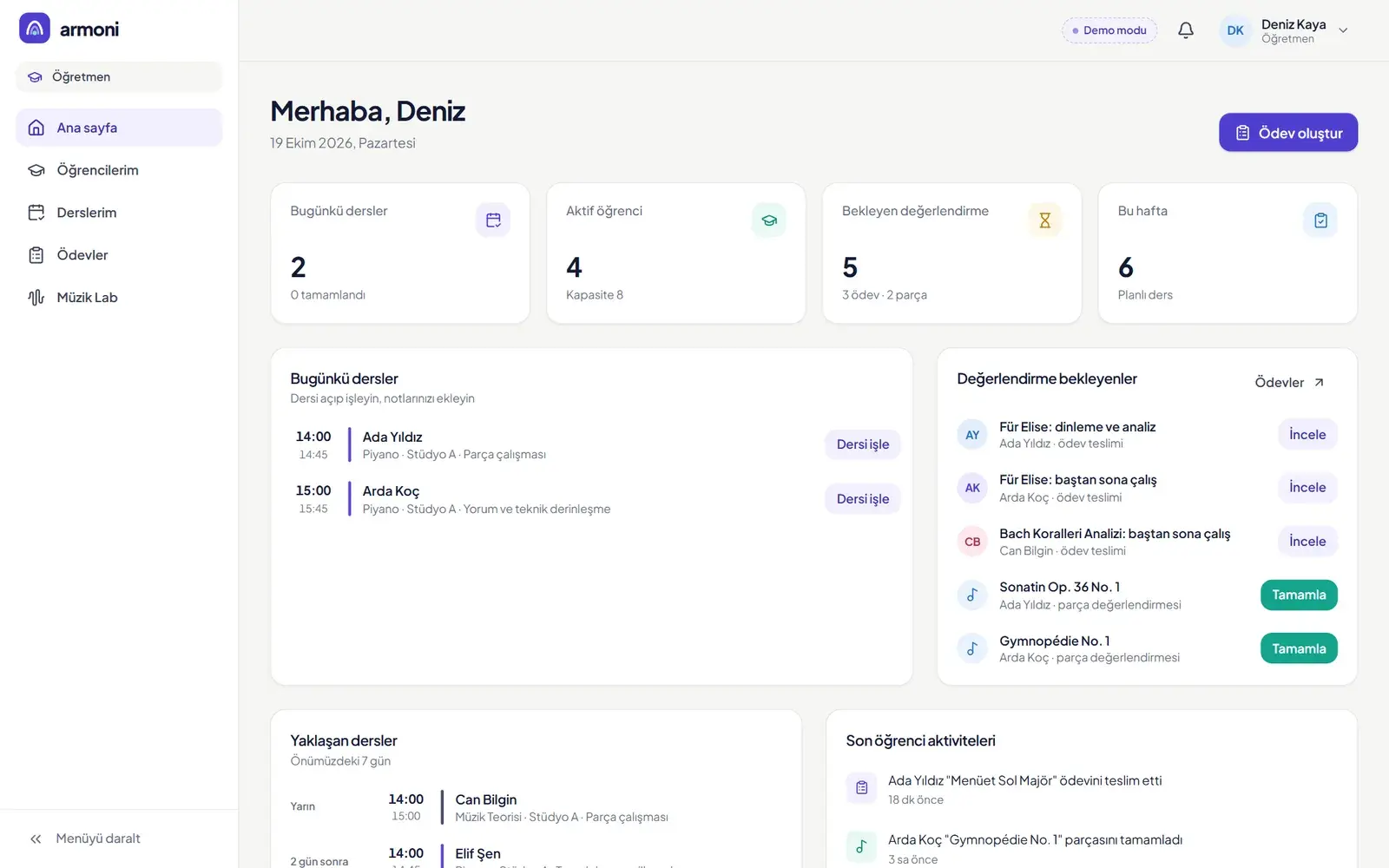Click the AK avatar for Arda Koç homework

[x=972, y=488]
